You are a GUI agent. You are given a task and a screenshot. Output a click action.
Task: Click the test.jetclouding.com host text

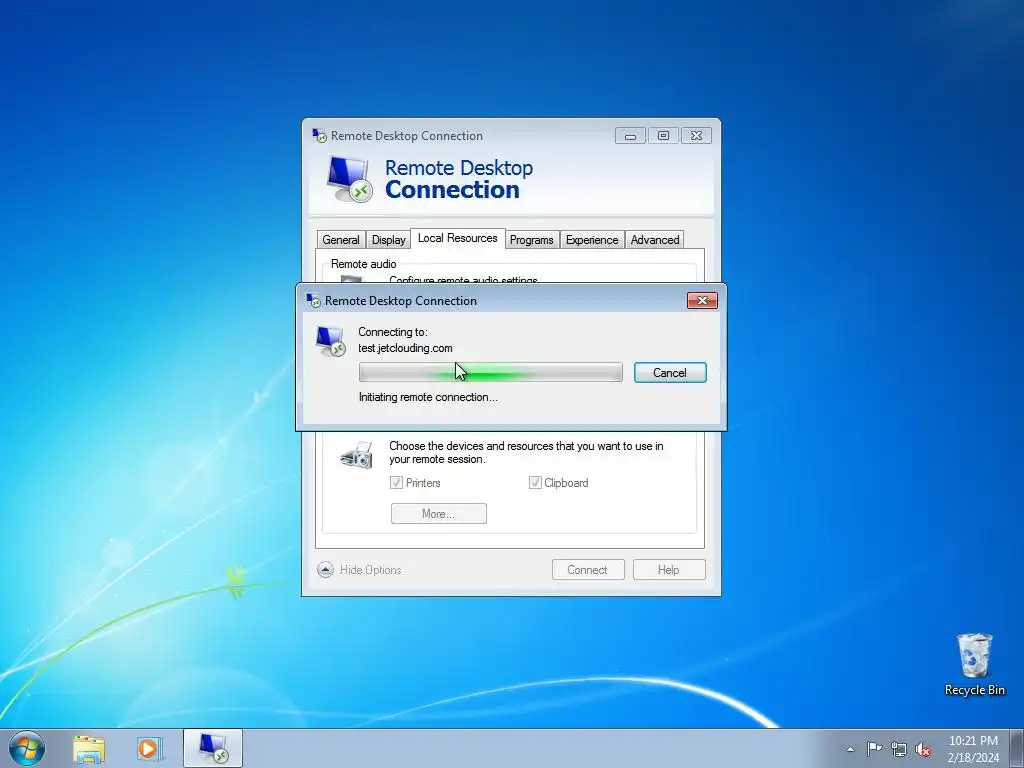[x=405, y=348]
